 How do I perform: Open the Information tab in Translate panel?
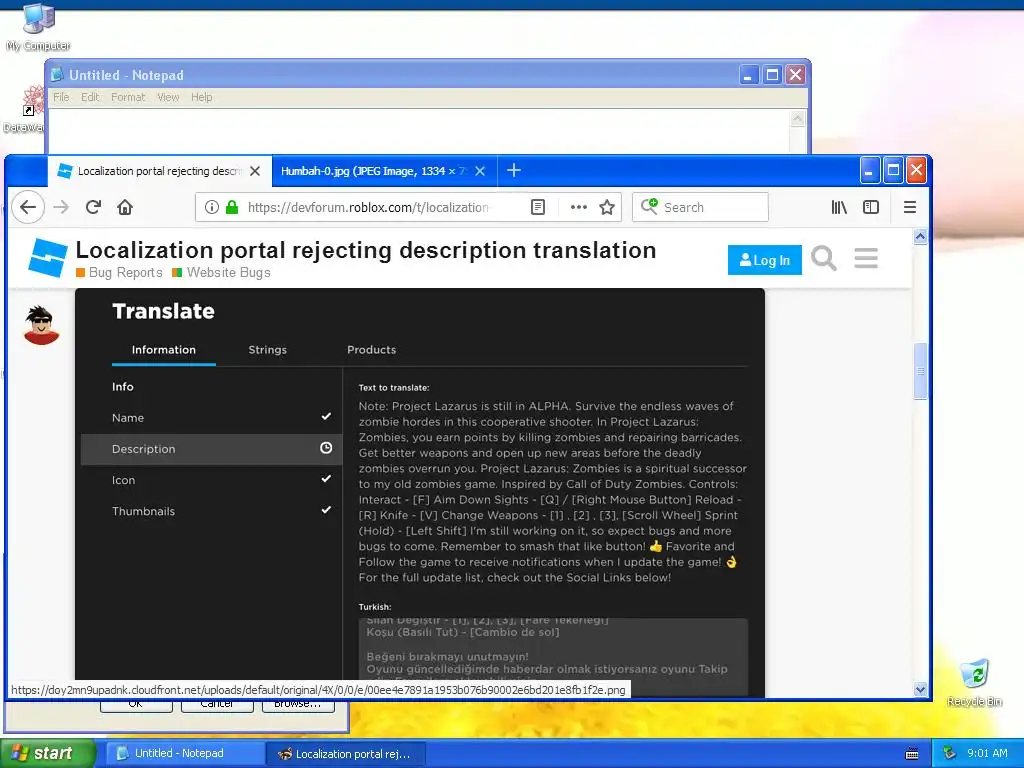coord(164,350)
